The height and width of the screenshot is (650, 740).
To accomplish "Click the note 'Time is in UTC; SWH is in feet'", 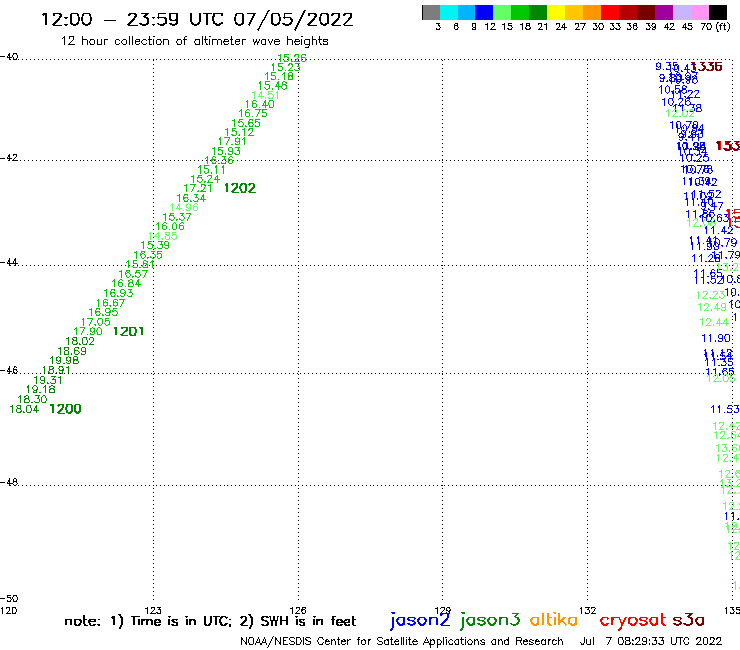I will (x=210, y=621).
